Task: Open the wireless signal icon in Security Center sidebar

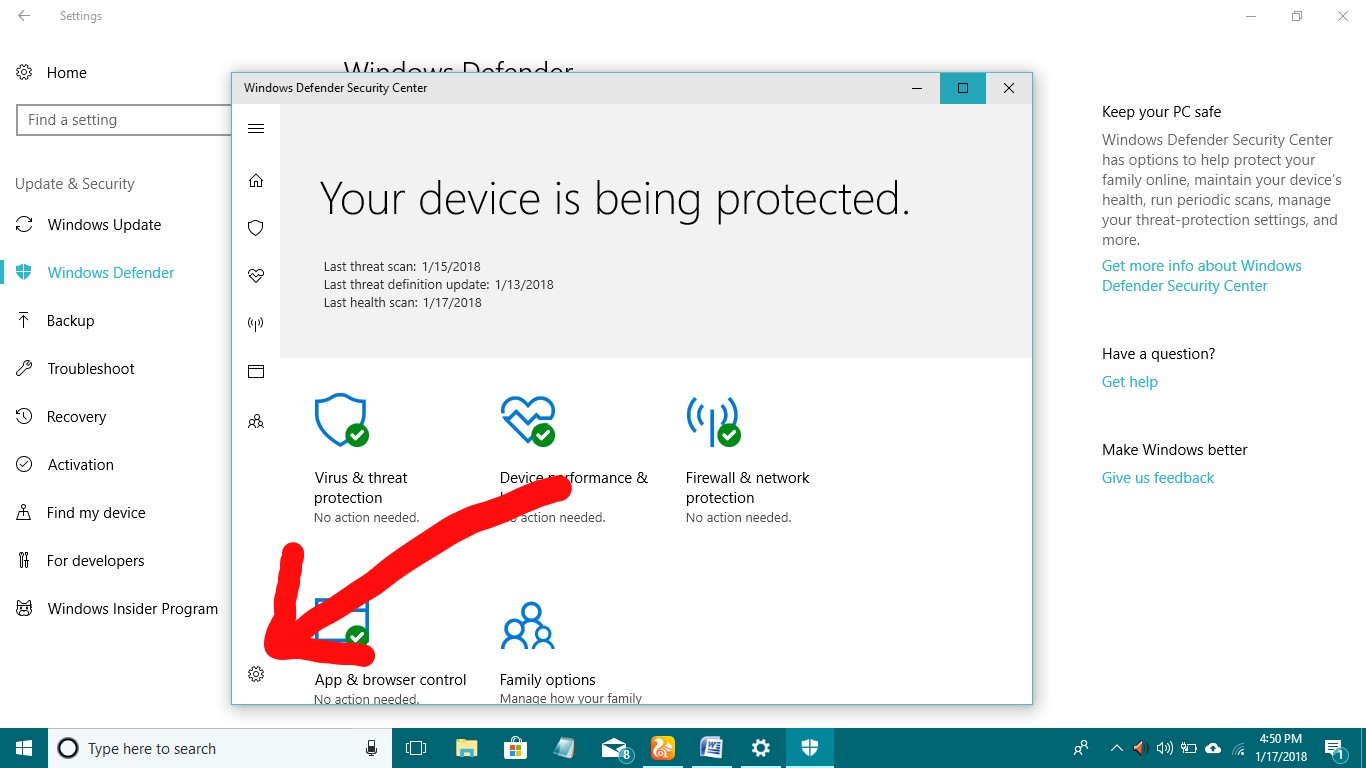Action: pos(256,324)
